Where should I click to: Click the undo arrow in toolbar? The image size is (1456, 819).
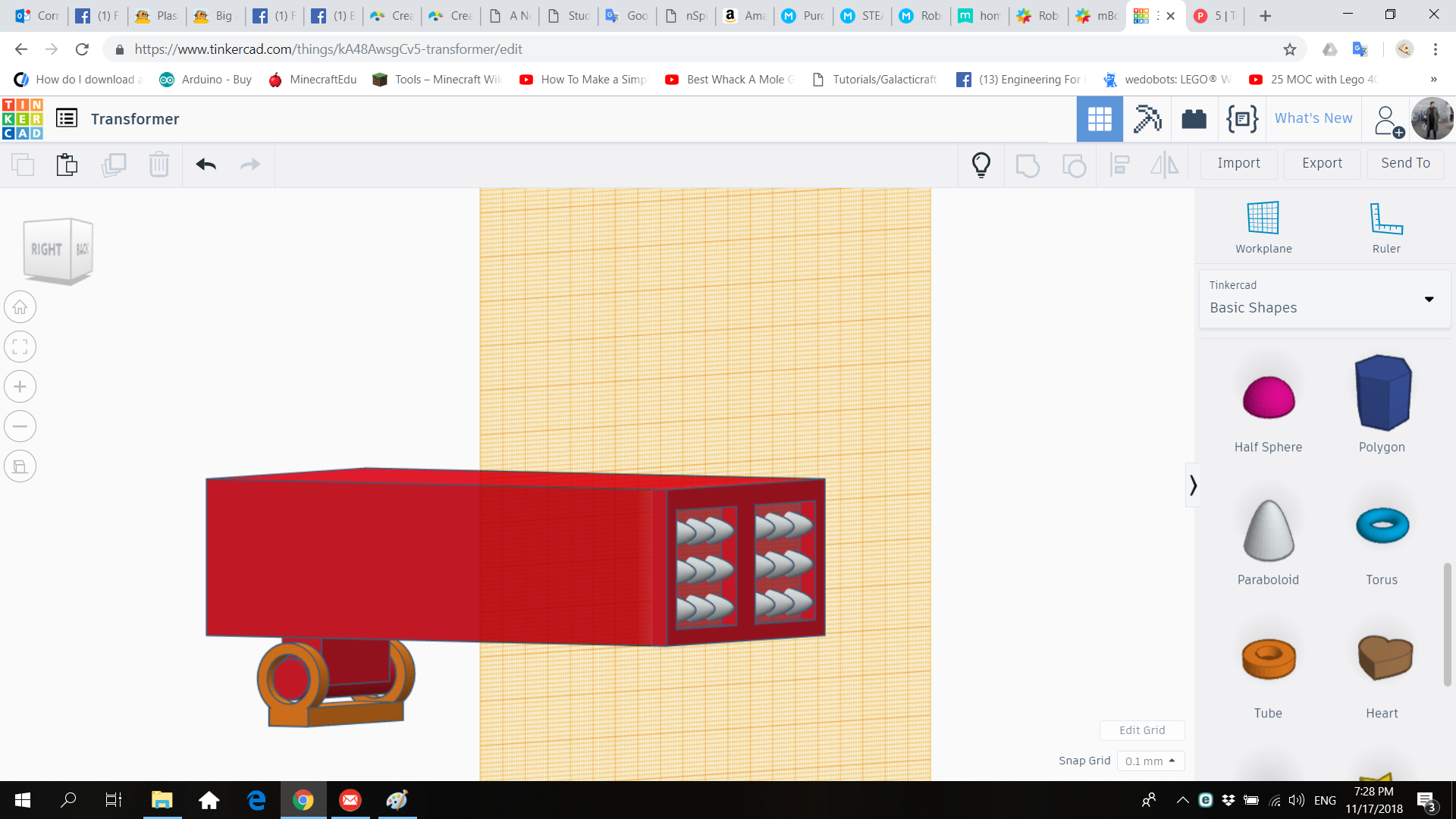(206, 164)
